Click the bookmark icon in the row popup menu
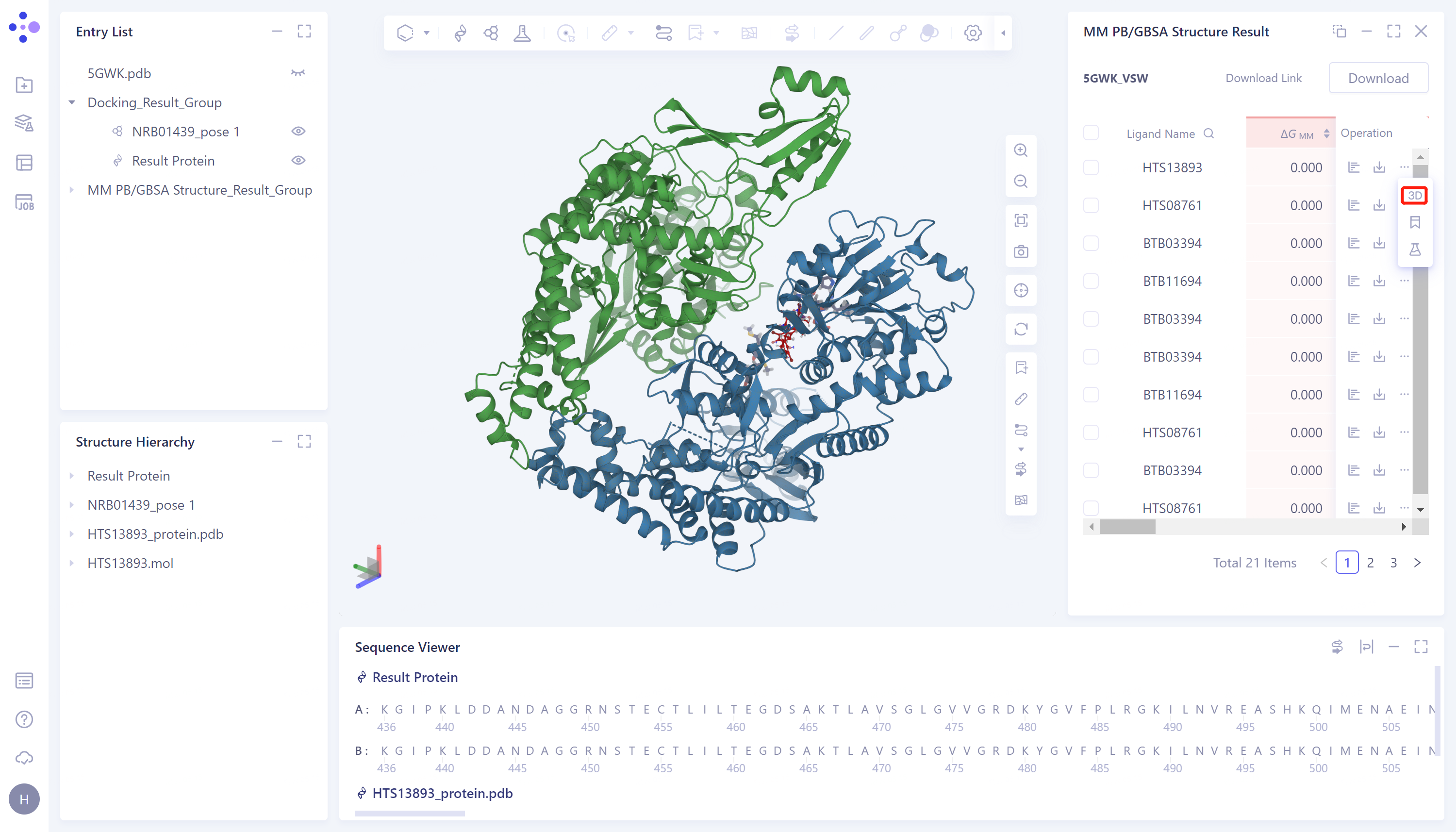Viewport: 1456px width, 832px height. click(x=1414, y=222)
